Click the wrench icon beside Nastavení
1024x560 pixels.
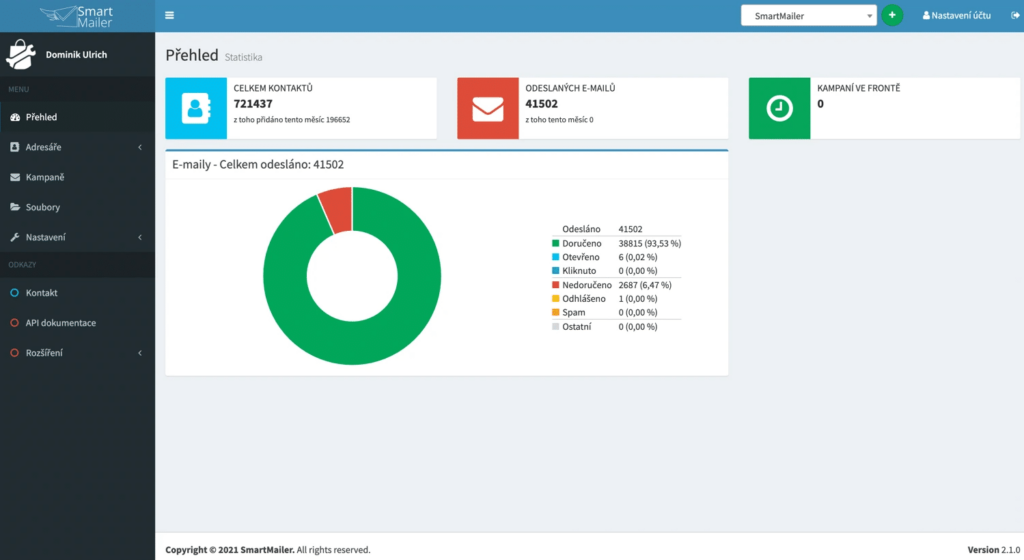point(15,237)
